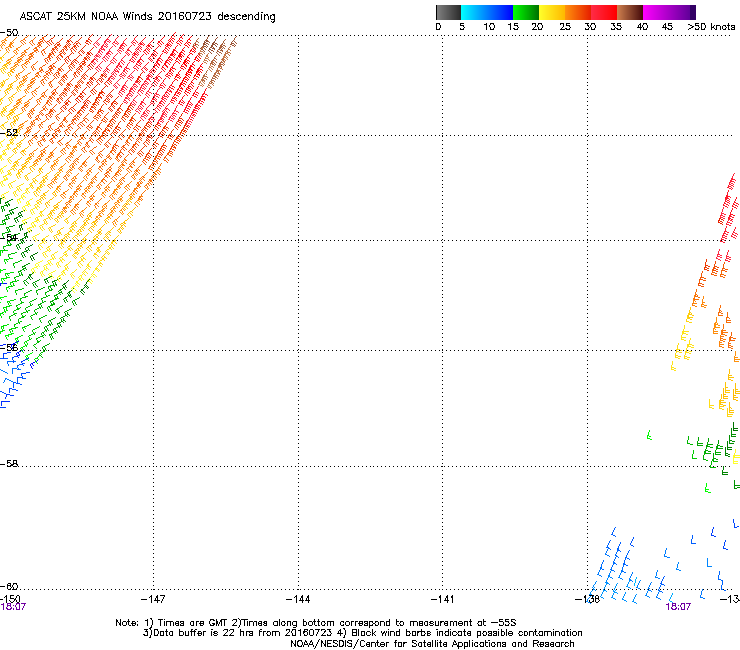
Task: Click the purple '18:07' time at bottom left
Action: [x=13, y=607]
